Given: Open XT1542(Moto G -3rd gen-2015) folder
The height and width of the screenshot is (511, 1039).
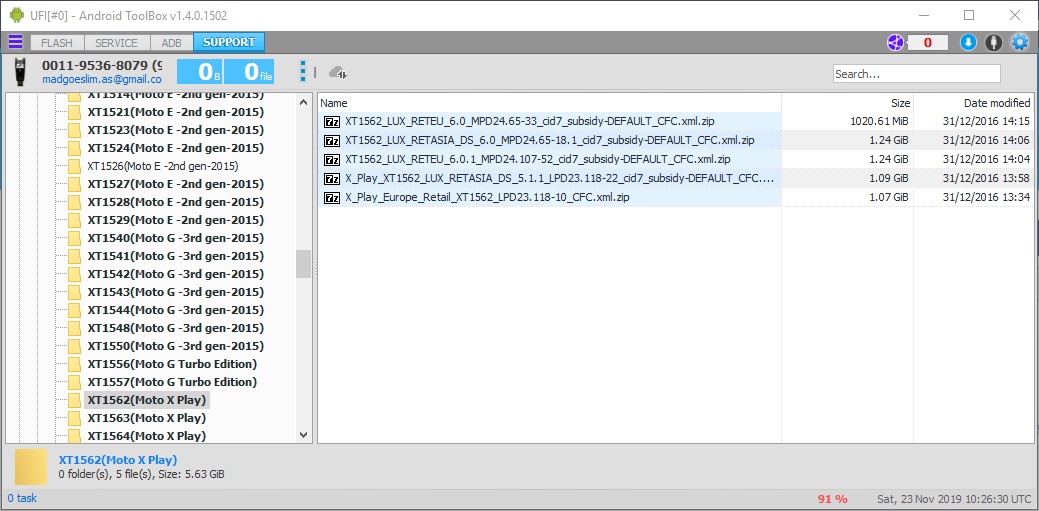Looking at the screenshot, I should [175, 274].
